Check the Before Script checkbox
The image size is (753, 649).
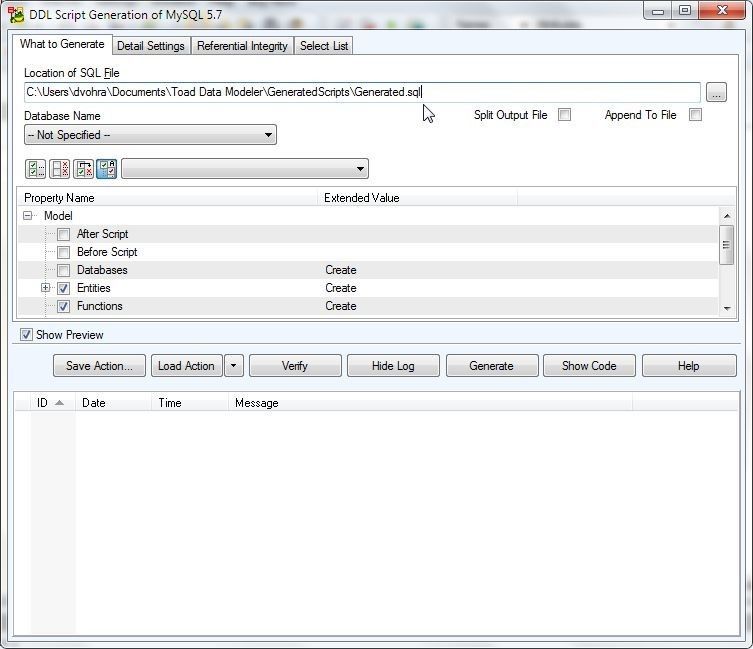point(63,252)
